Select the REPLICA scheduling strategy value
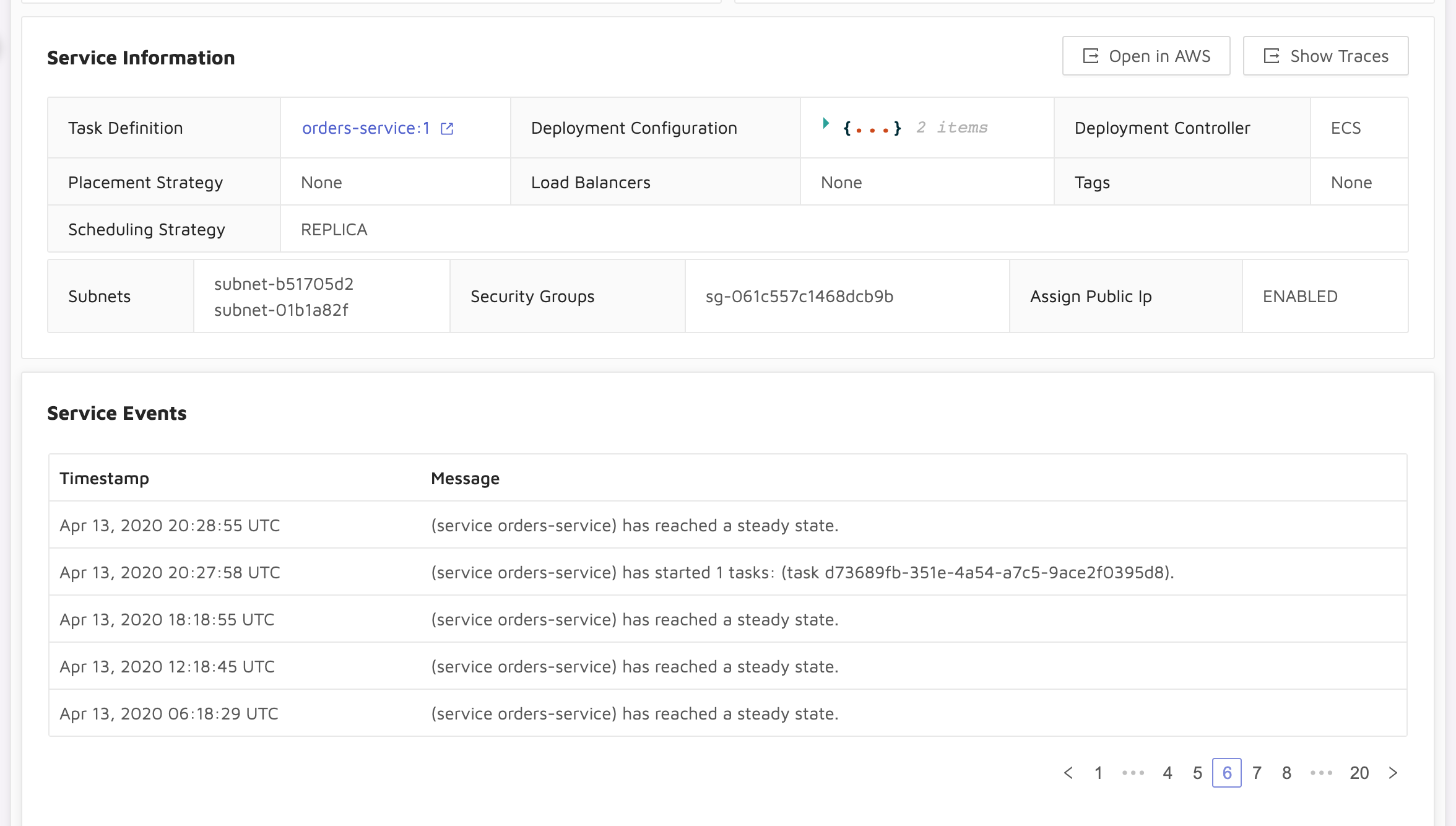The height and width of the screenshot is (826, 1456). [x=334, y=230]
